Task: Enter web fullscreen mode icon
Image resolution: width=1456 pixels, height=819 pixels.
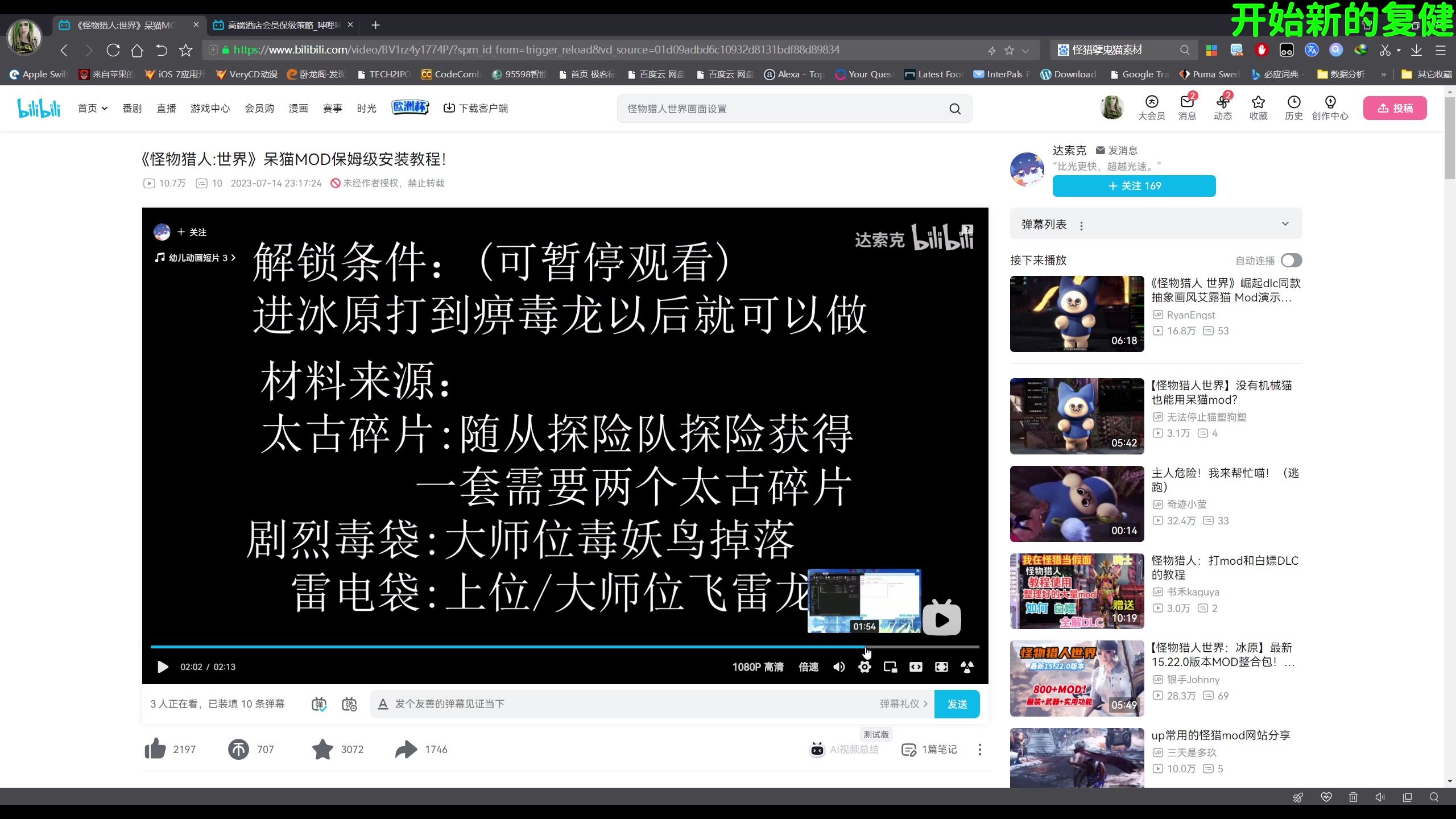Action: click(x=941, y=667)
